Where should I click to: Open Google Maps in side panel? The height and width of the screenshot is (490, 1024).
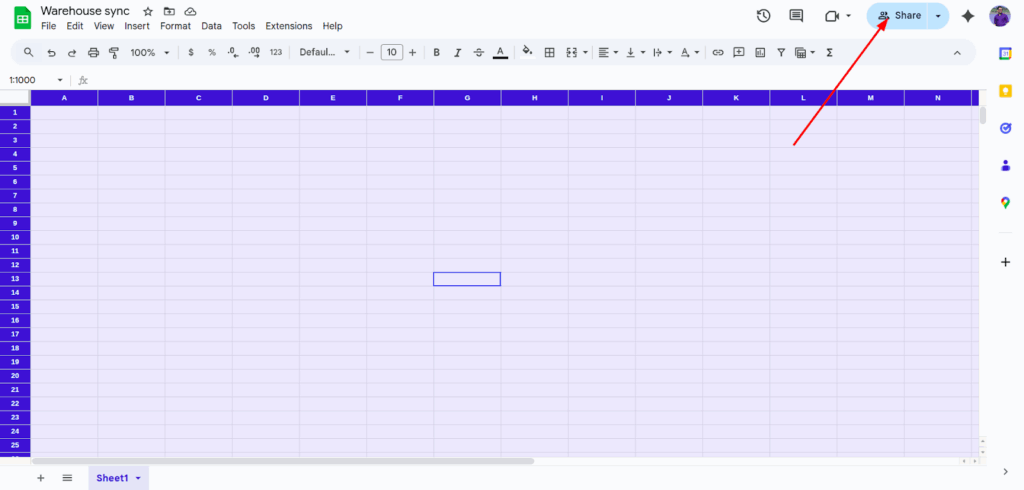[x=1005, y=203]
